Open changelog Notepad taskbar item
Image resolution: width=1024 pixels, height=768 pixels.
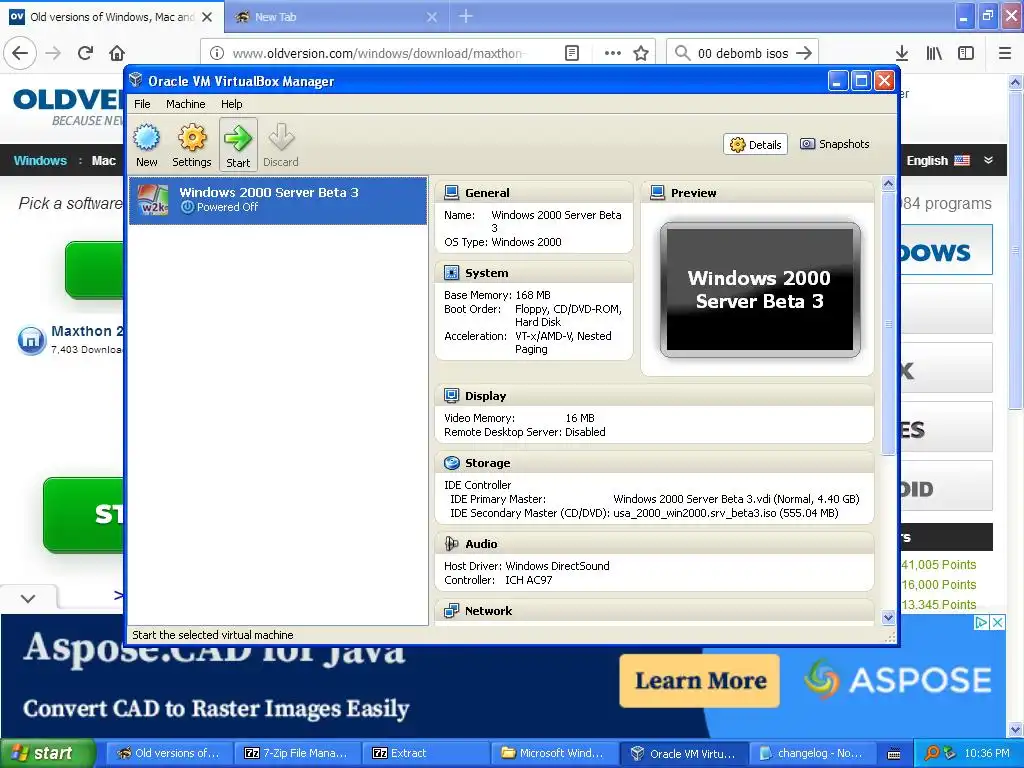click(x=812, y=753)
